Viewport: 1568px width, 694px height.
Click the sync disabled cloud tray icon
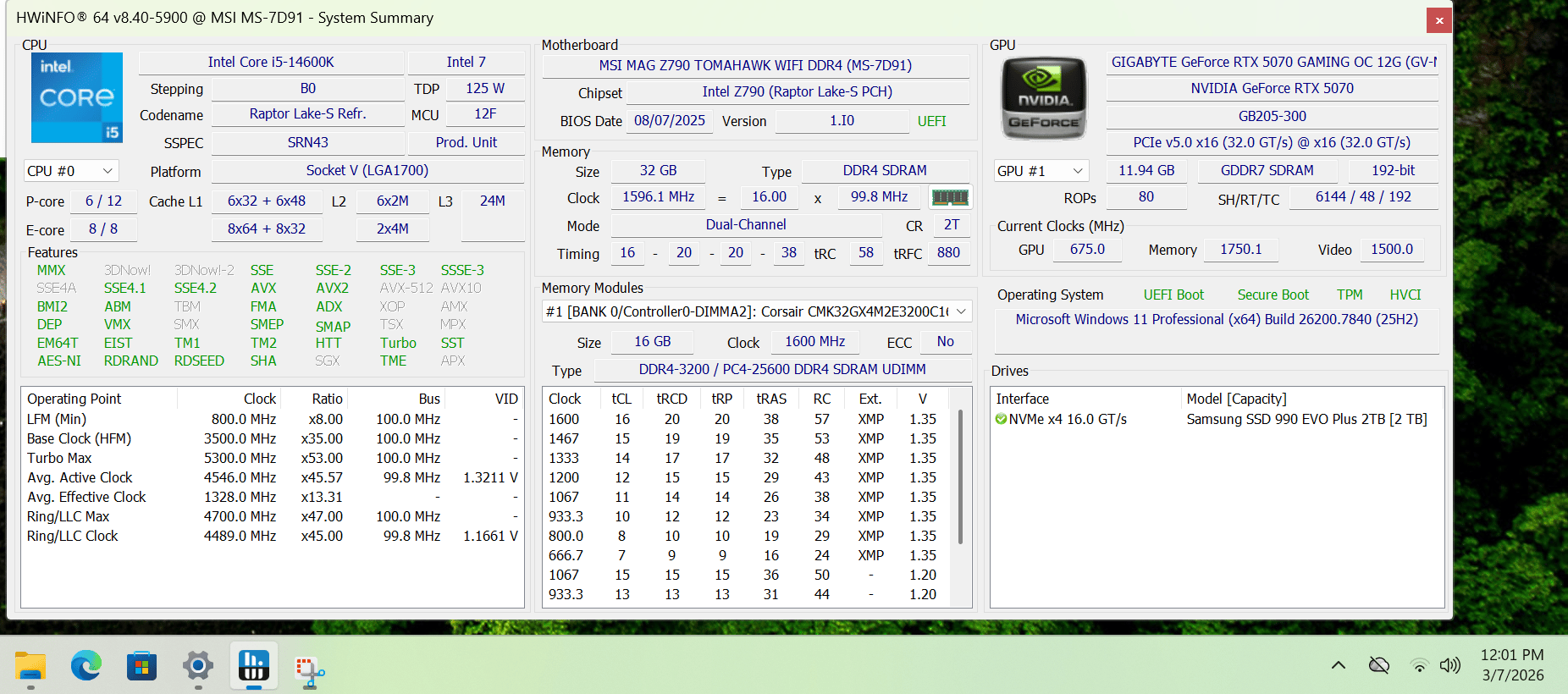pos(1379,665)
